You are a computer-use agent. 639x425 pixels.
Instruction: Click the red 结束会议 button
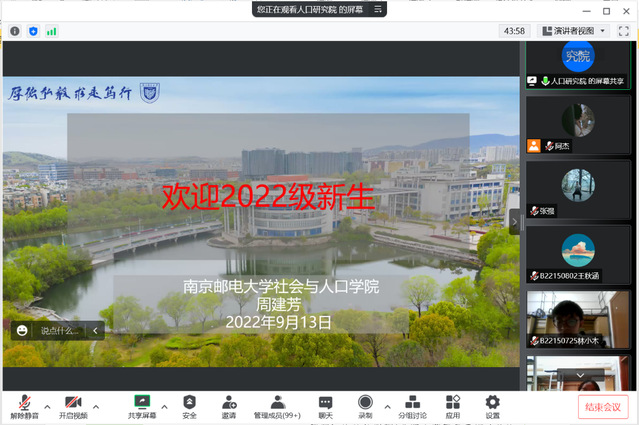click(603, 407)
